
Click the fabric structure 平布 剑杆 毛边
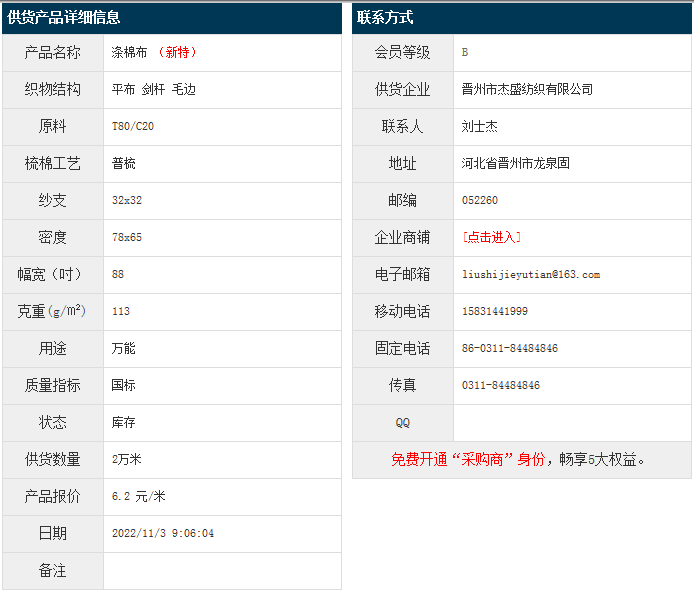[154, 89]
